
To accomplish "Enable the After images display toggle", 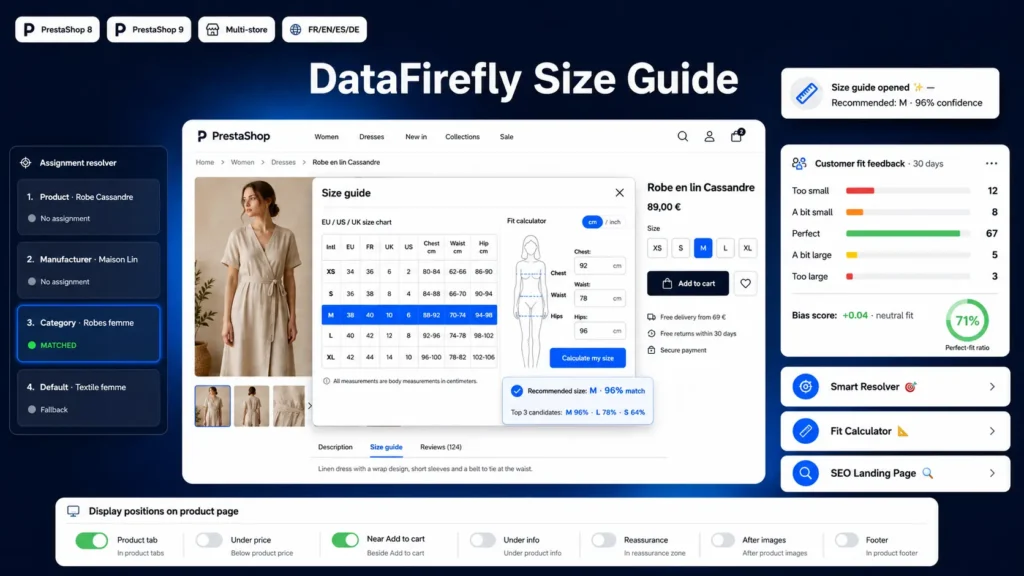I will [x=722, y=540].
